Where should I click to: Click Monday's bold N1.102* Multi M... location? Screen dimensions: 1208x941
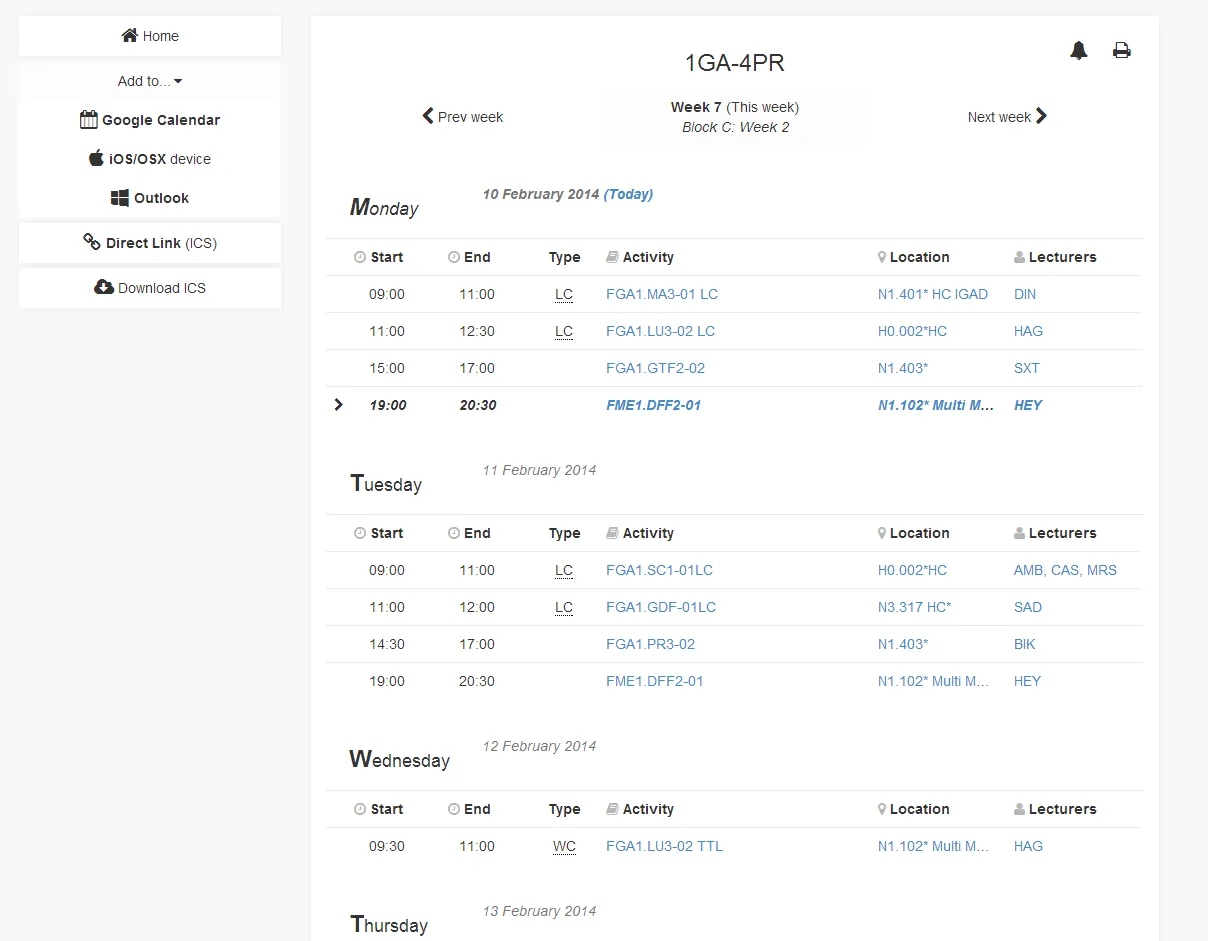pyautogui.click(x=935, y=405)
